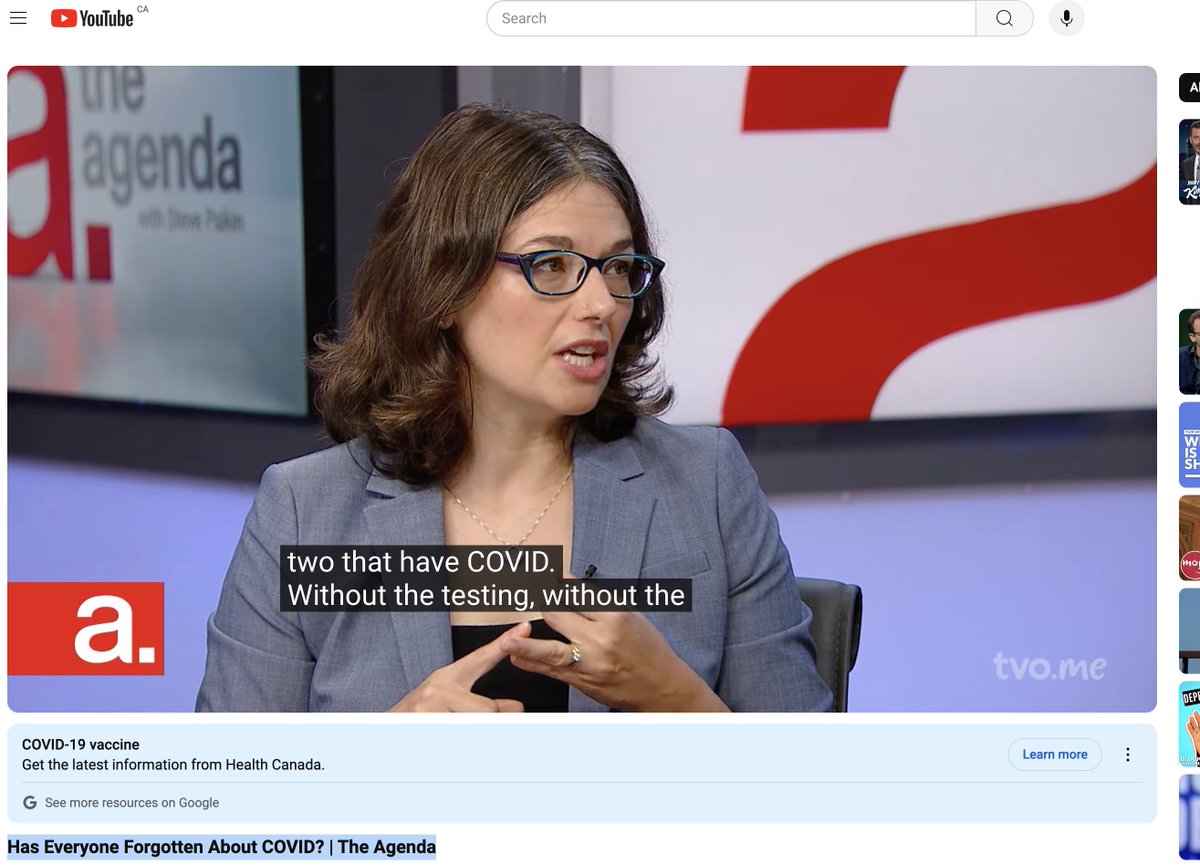Open the YouTube guide hamburger menu
Image resolution: width=1200 pixels, height=865 pixels.
(18, 18)
